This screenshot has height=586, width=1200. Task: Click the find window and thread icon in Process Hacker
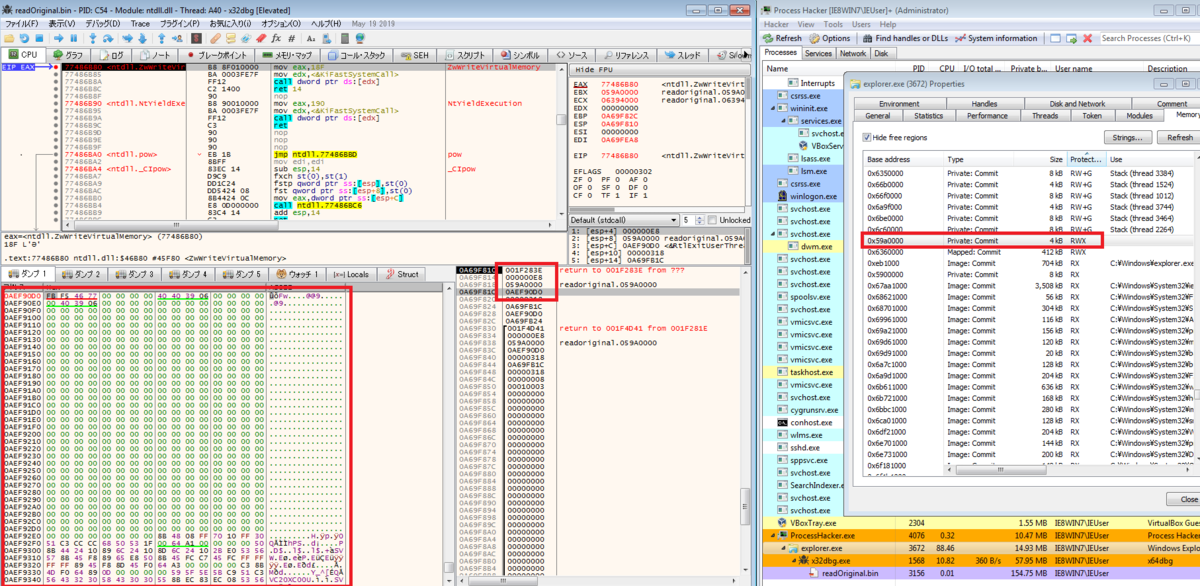1072,38
